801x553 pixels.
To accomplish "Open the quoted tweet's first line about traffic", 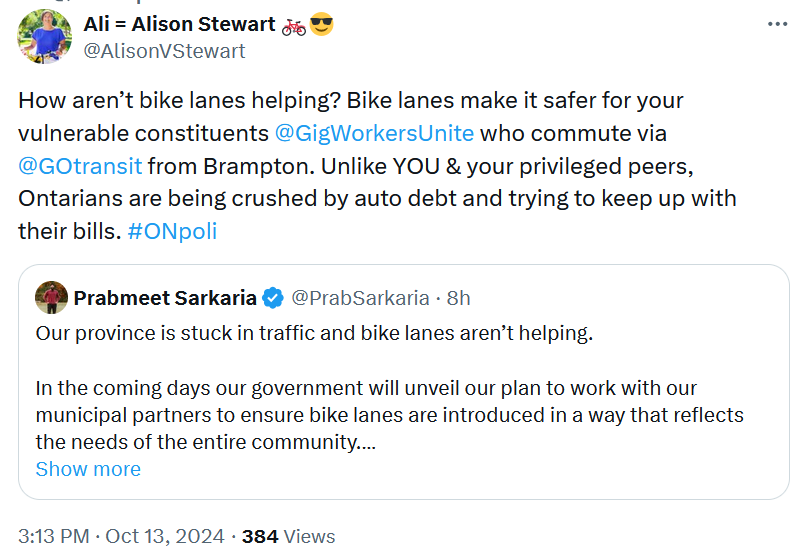I will (x=314, y=333).
